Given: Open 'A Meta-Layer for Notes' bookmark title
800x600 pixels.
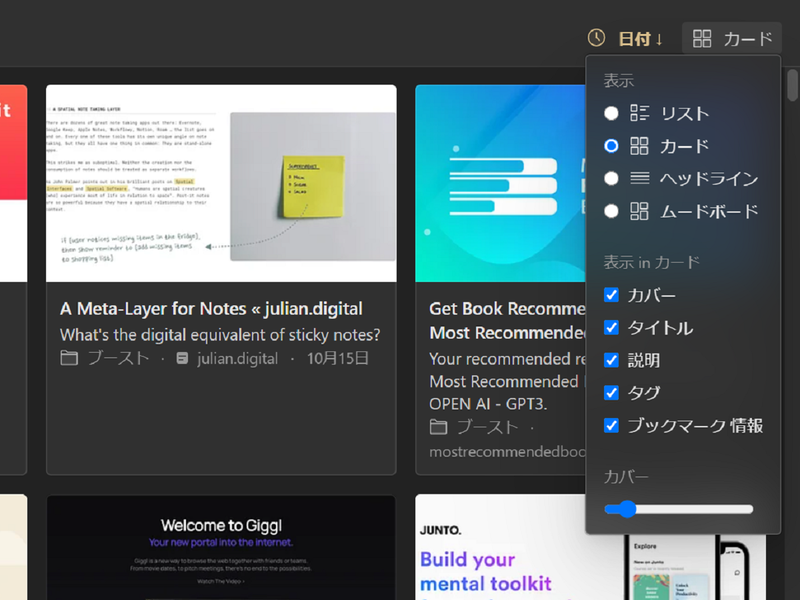Looking at the screenshot, I should click(211, 309).
